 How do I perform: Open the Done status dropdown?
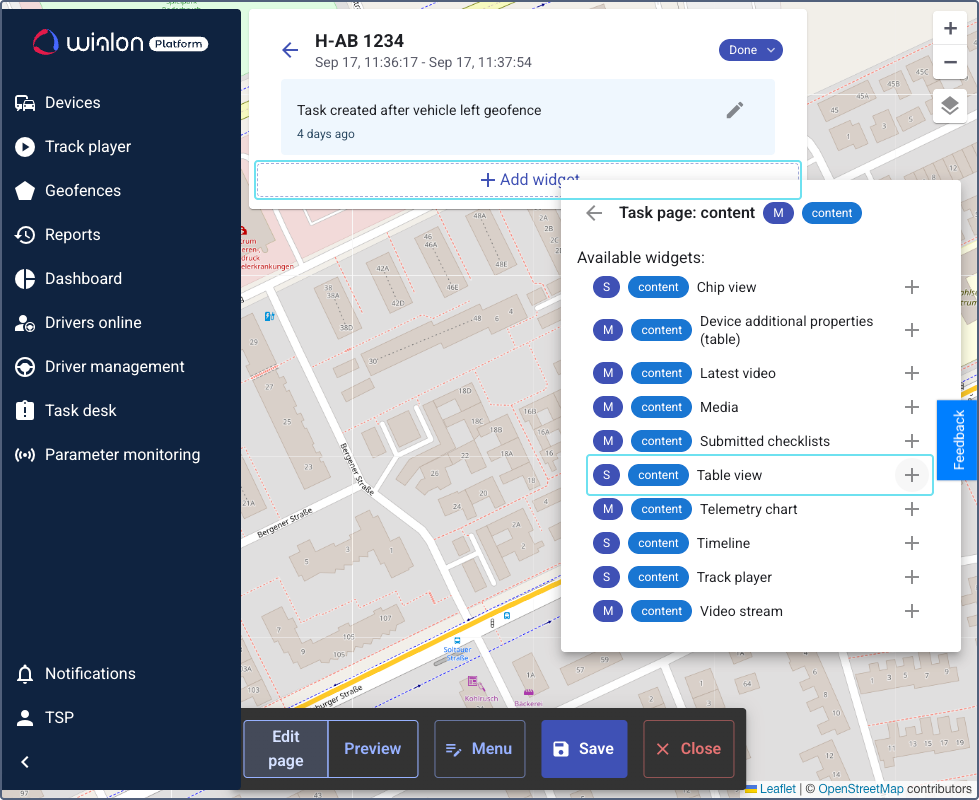pos(750,50)
